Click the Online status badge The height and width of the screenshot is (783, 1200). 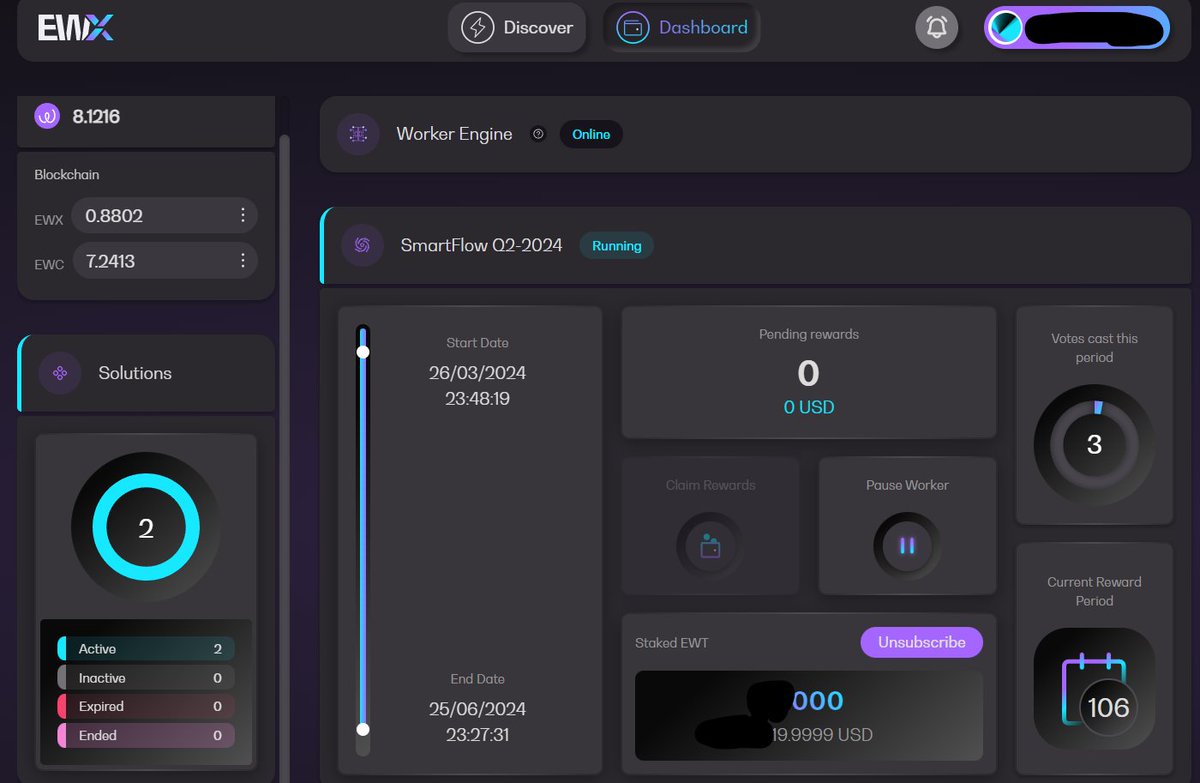coord(591,134)
